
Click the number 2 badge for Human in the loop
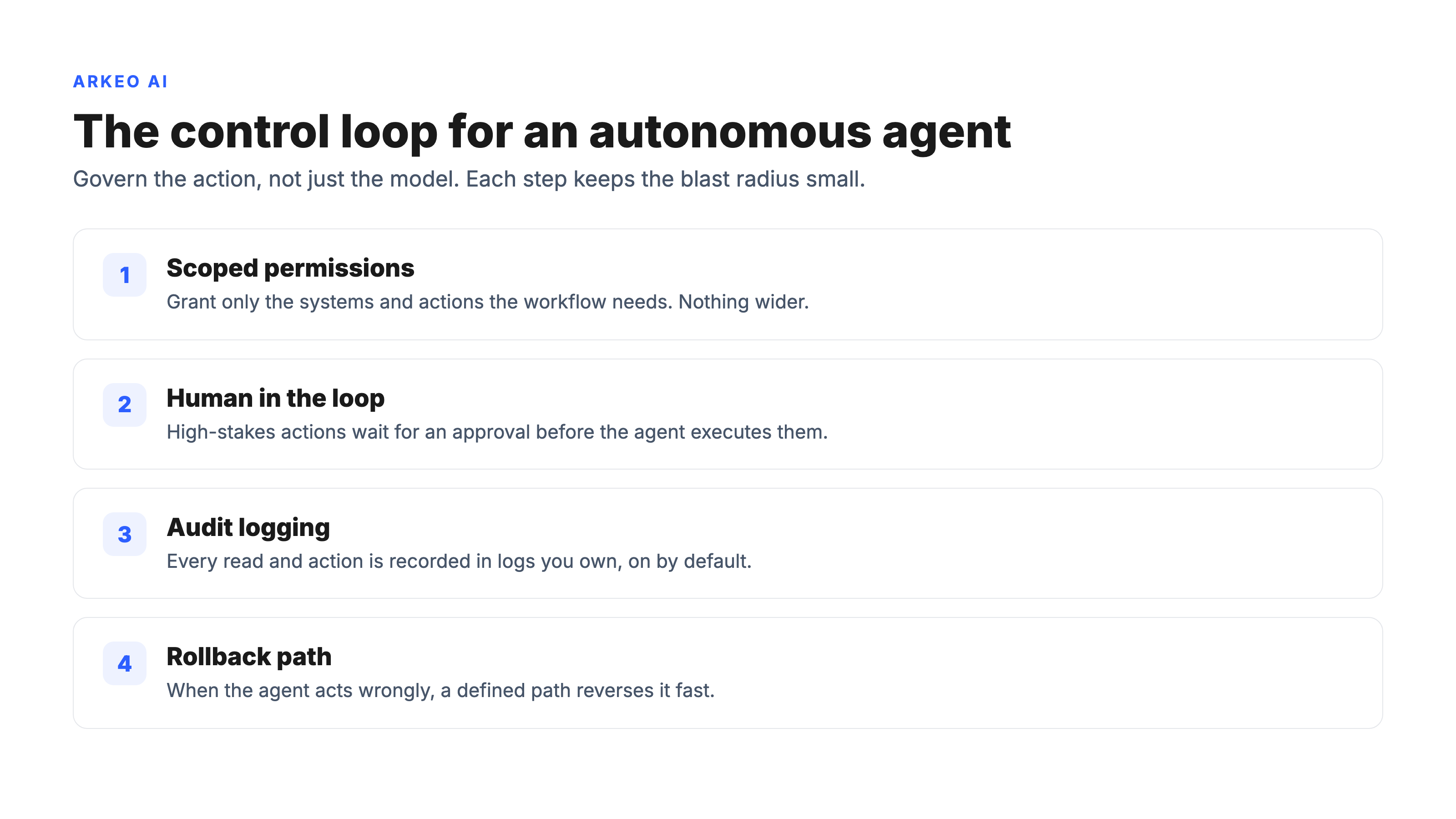tap(124, 404)
